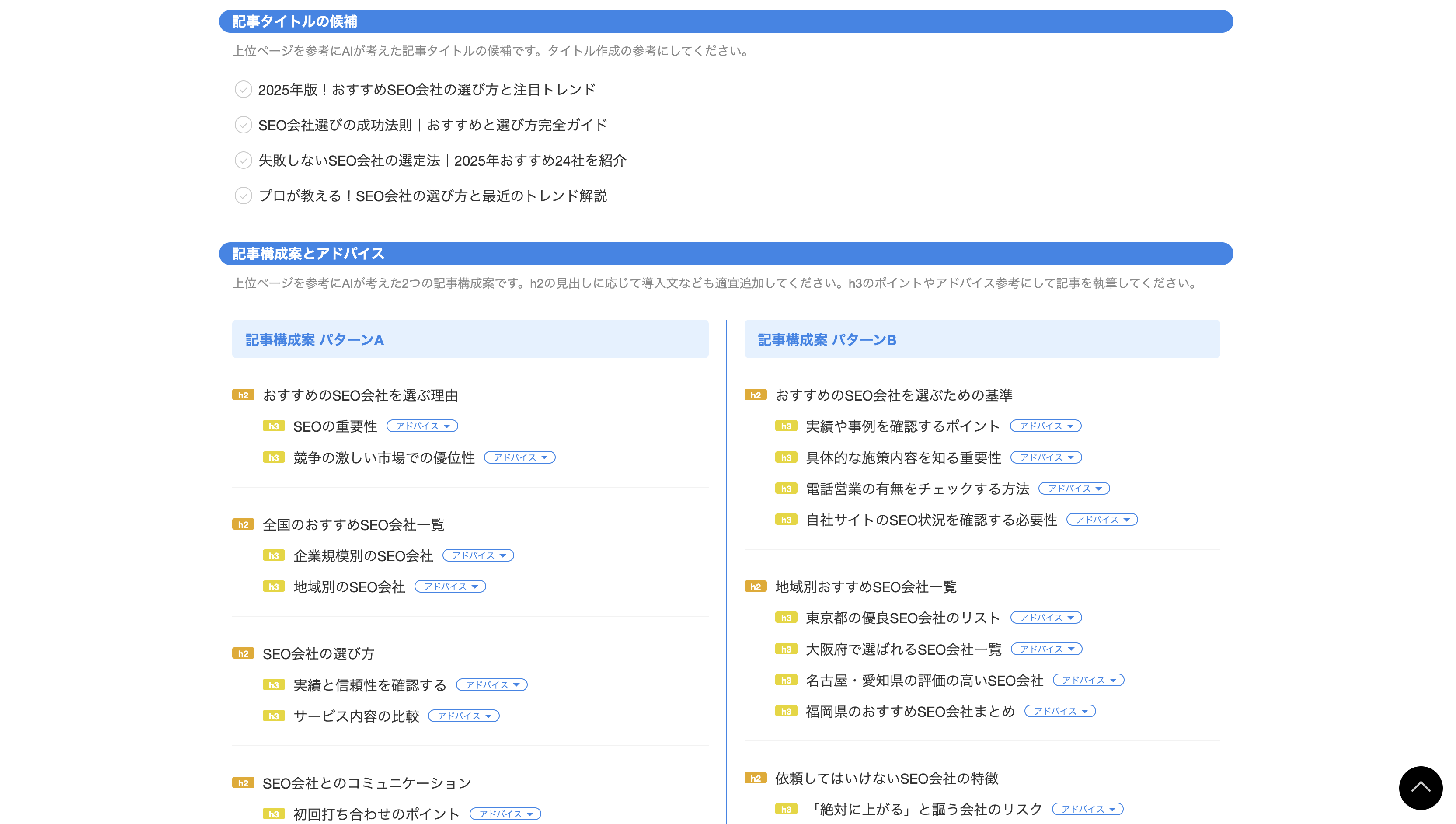Click h2 heading 'SEO会社の選び方'
The height and width of the screenshot is (824, 1456).
318,654
